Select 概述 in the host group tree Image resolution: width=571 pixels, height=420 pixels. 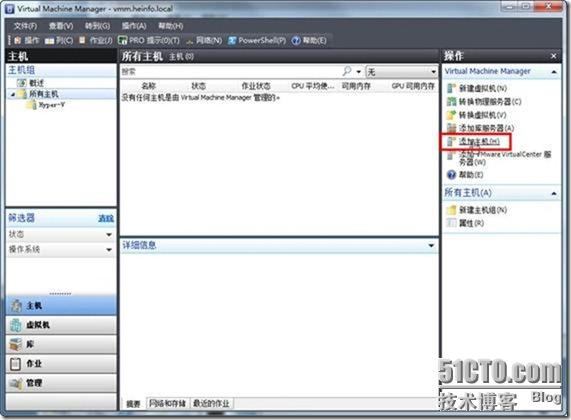click(31, 83)
